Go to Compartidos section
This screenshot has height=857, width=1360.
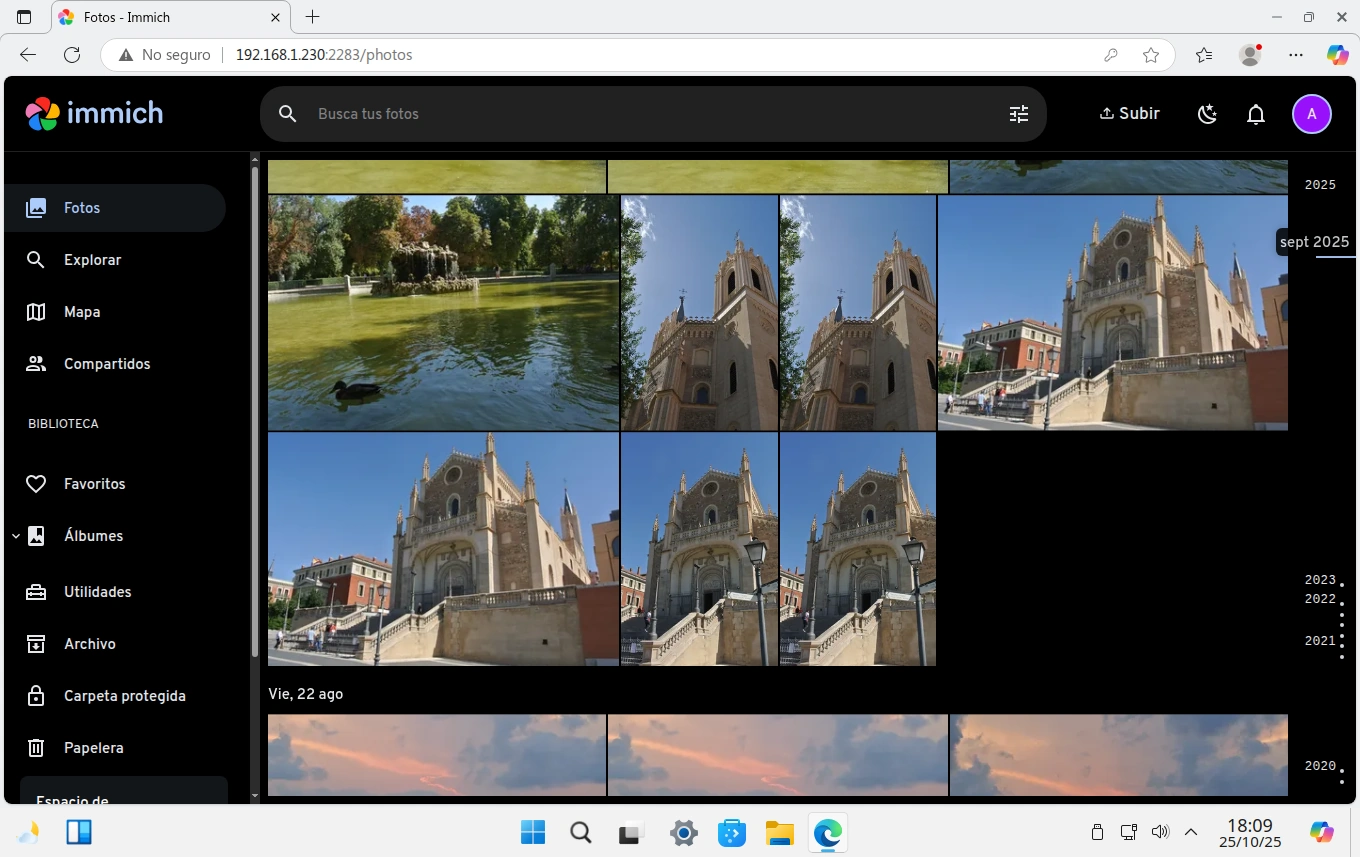(106, 364)
